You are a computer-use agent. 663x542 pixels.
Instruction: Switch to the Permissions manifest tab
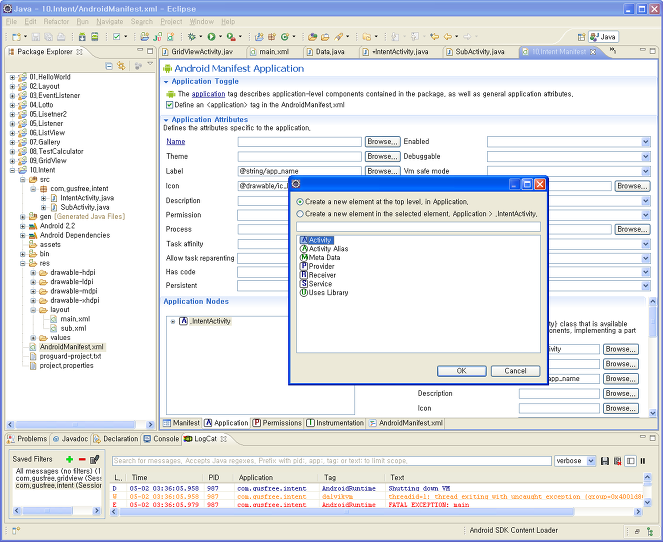point(277,423)
